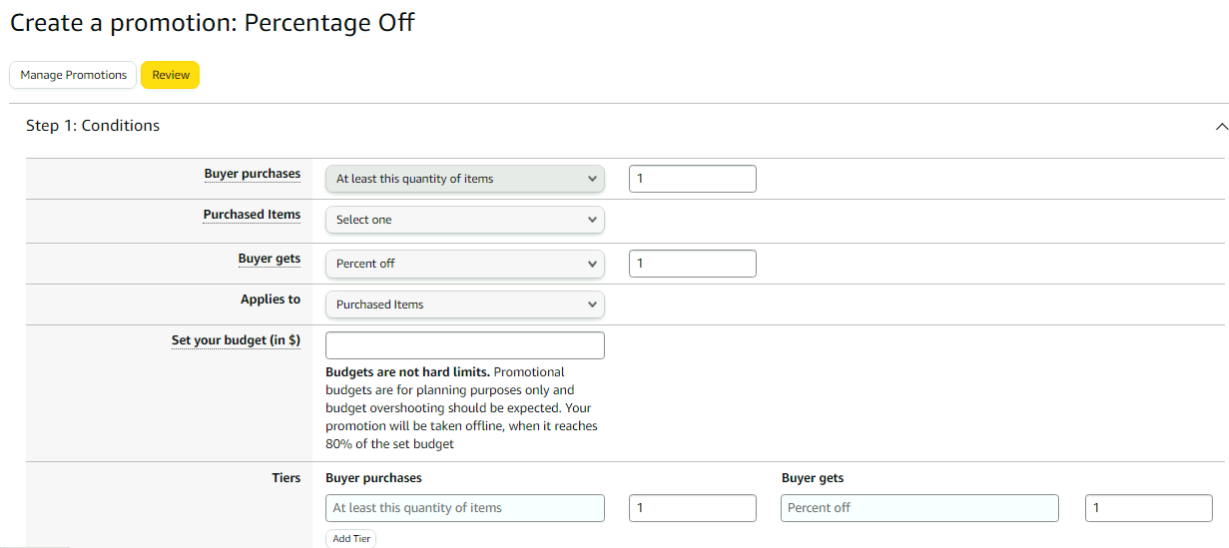Click the Set your budget input box
The height and width of the screenshot is (548, 1229).
(x=465, y=345)
